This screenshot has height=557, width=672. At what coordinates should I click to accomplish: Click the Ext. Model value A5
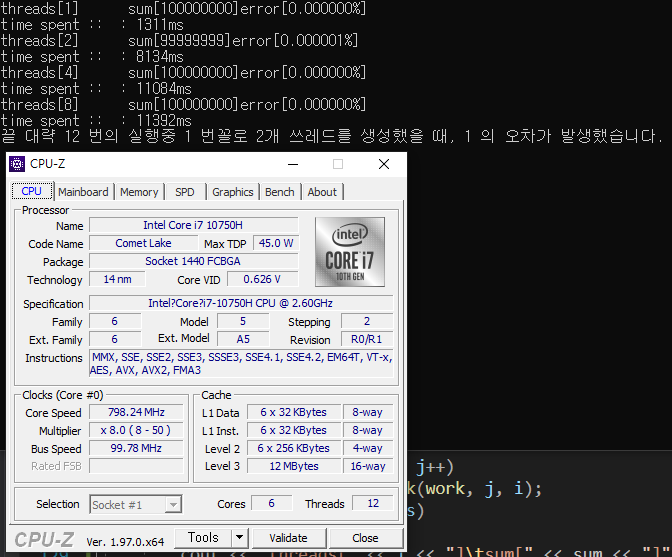tap(243, 339)
